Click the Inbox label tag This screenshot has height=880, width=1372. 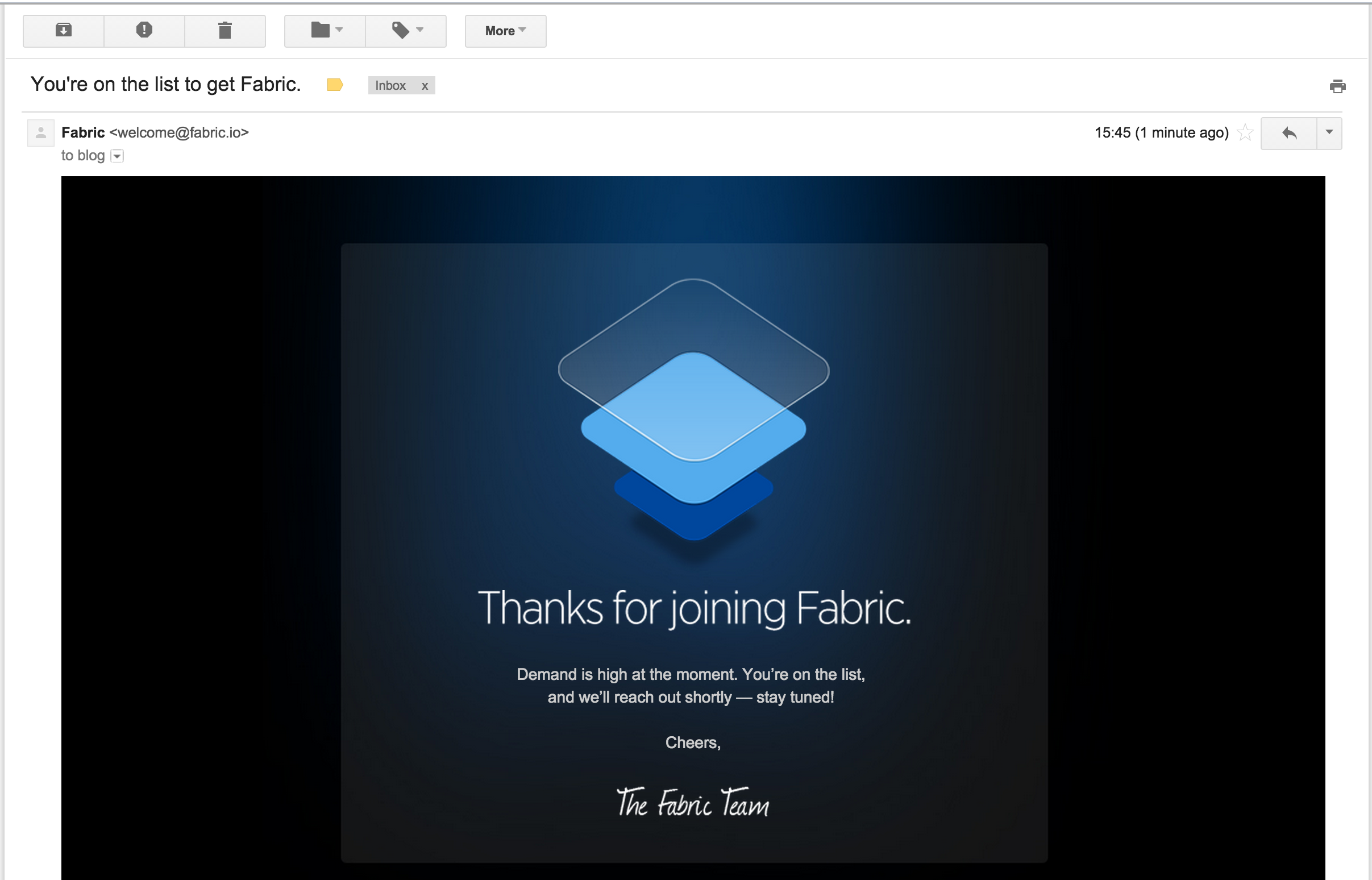[390, 86]
